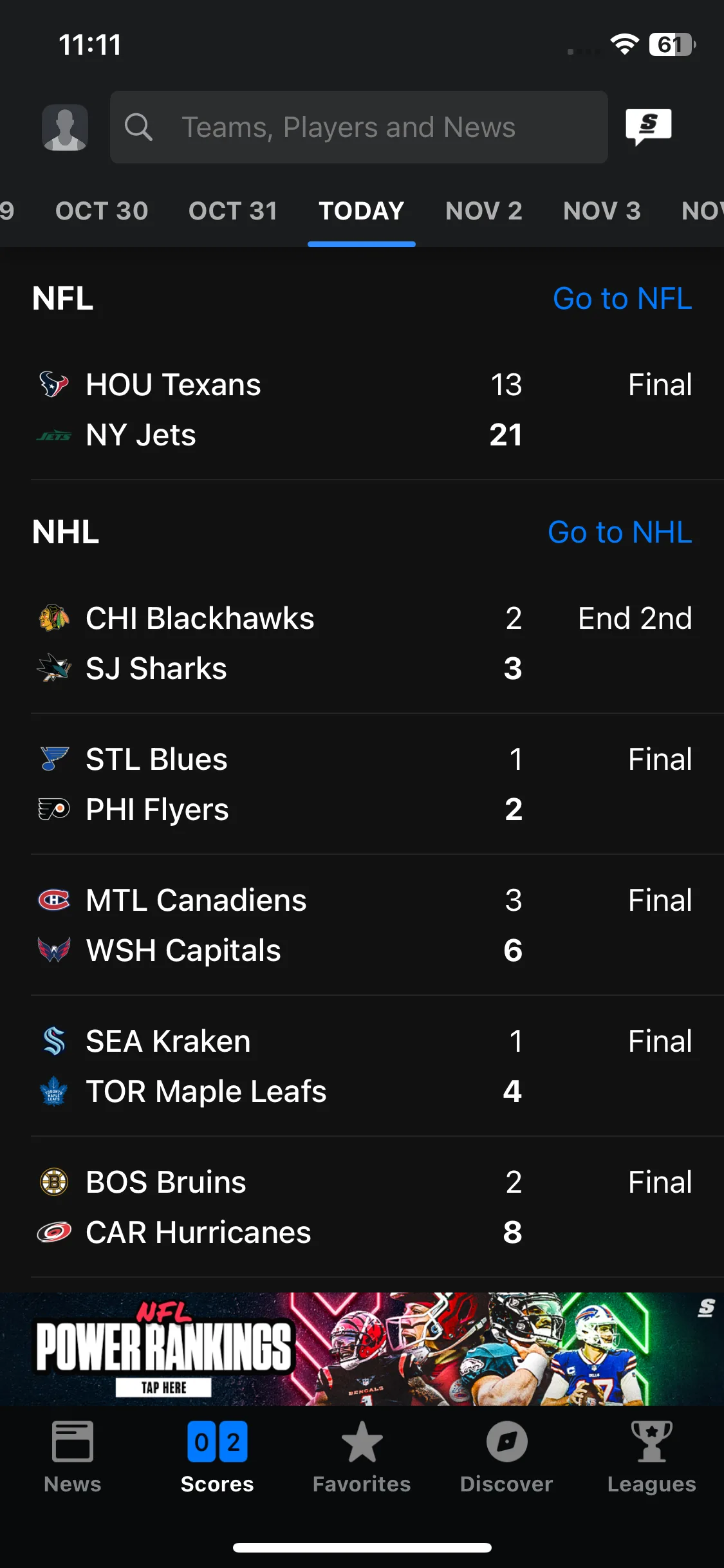Screen dimensions: 724x1568
Task: Open theScore chat messages icon
Action: (649, 126)
